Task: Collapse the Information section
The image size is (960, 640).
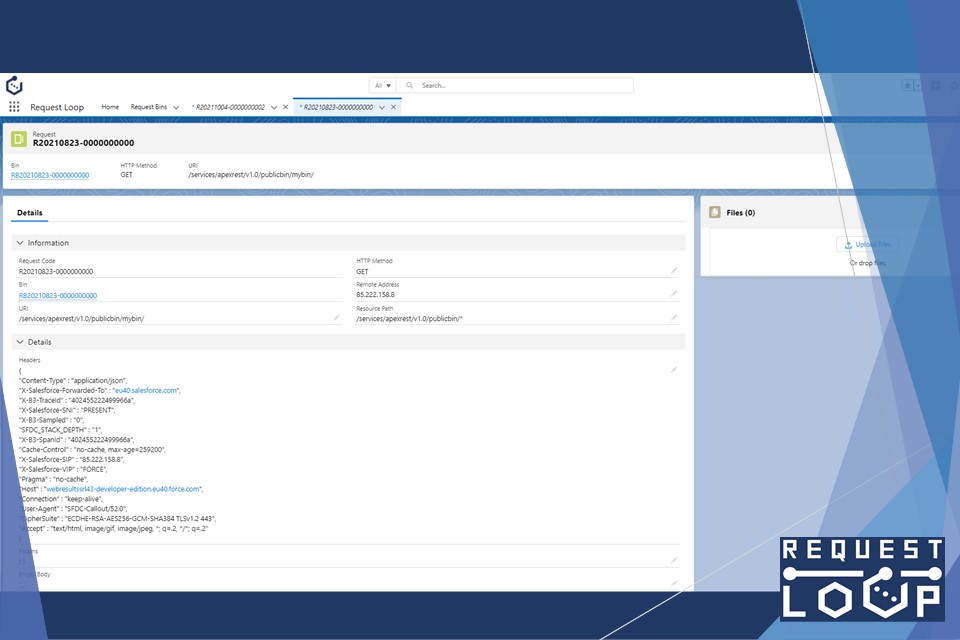Action: pyautogui.click(x=20, y=243)
